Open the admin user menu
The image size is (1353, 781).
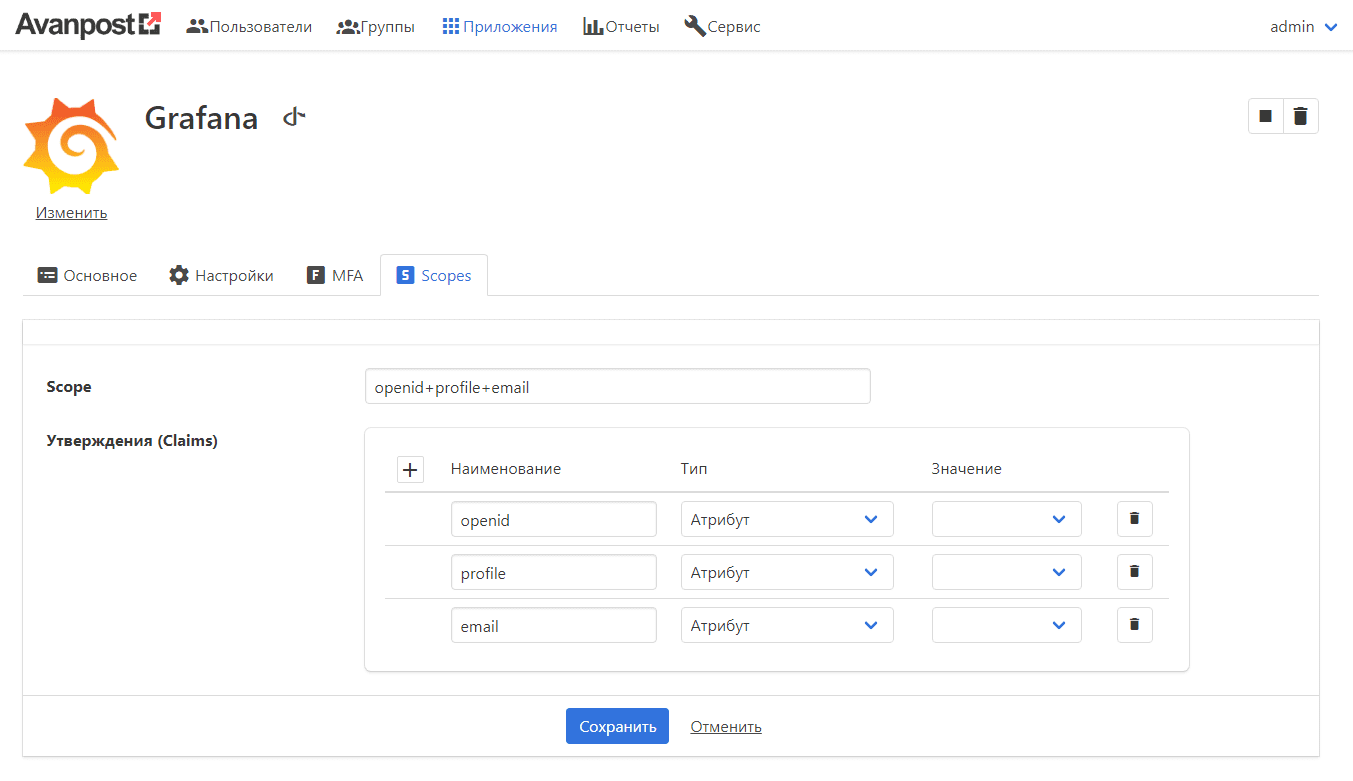pos(1303,27)
